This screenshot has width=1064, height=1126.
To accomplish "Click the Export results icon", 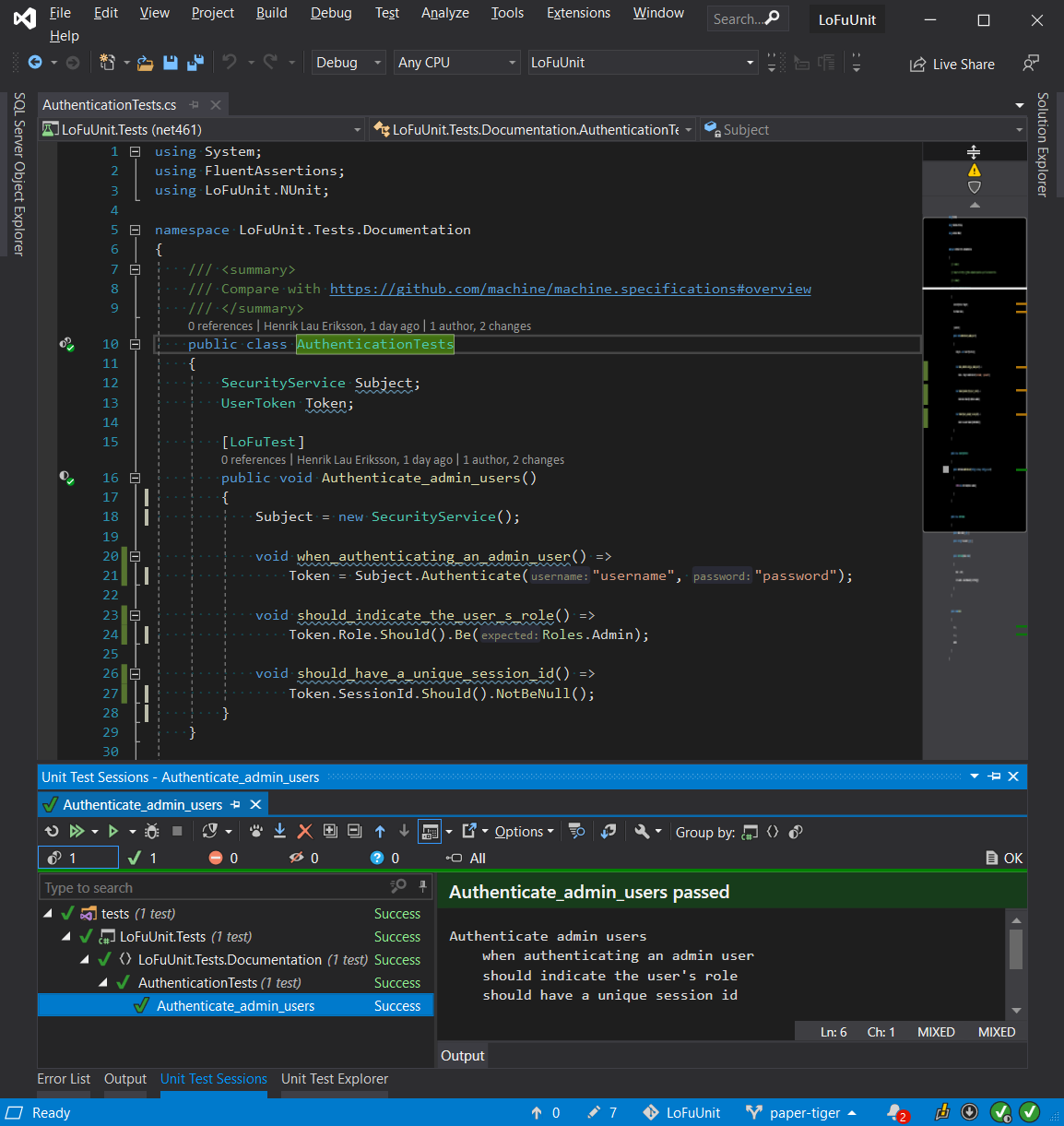I will coord(469,831).
